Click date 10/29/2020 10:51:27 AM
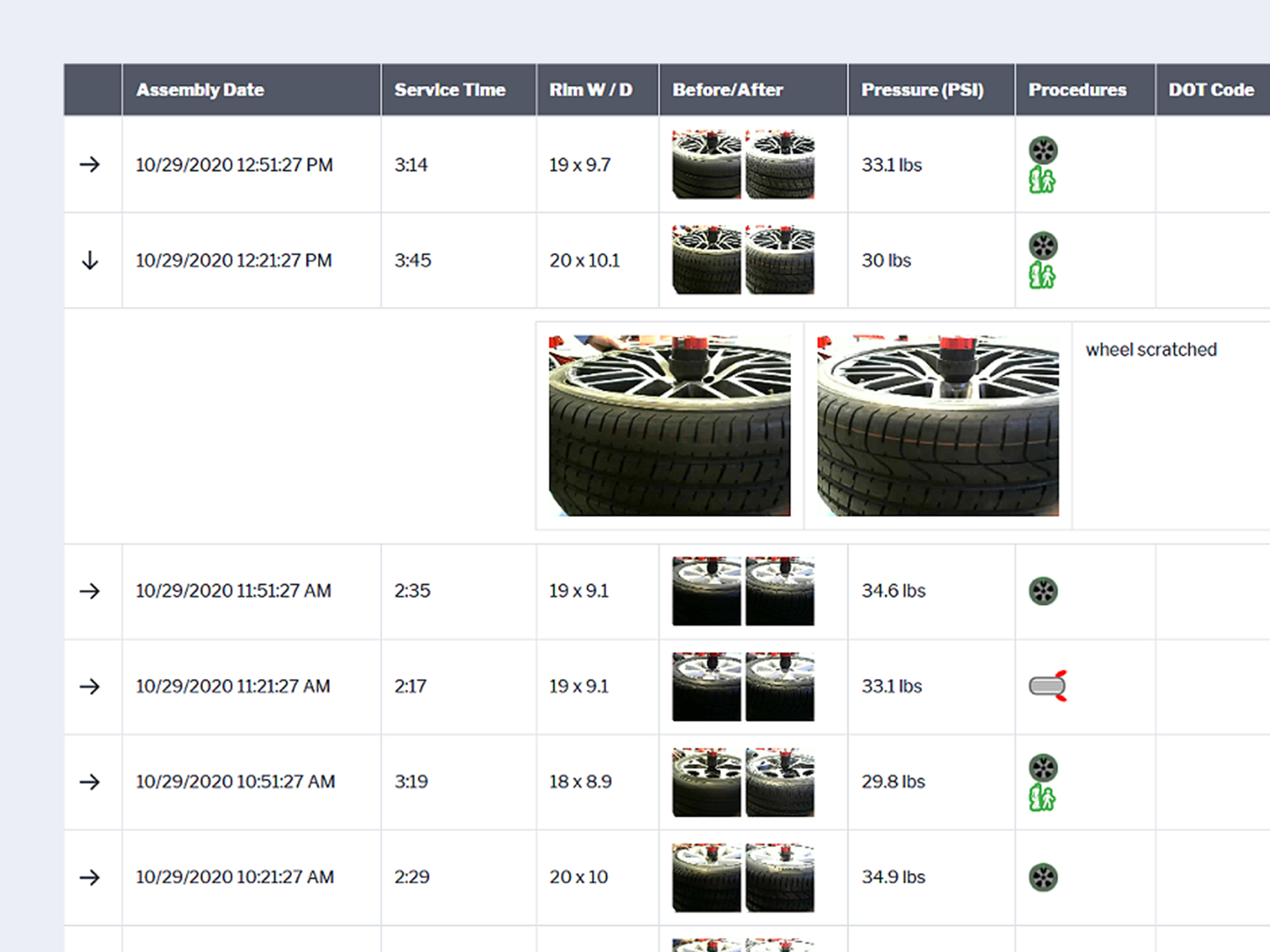Viewport: 1270px width, 952px height. pyautogui.click(x=235, y=782)
